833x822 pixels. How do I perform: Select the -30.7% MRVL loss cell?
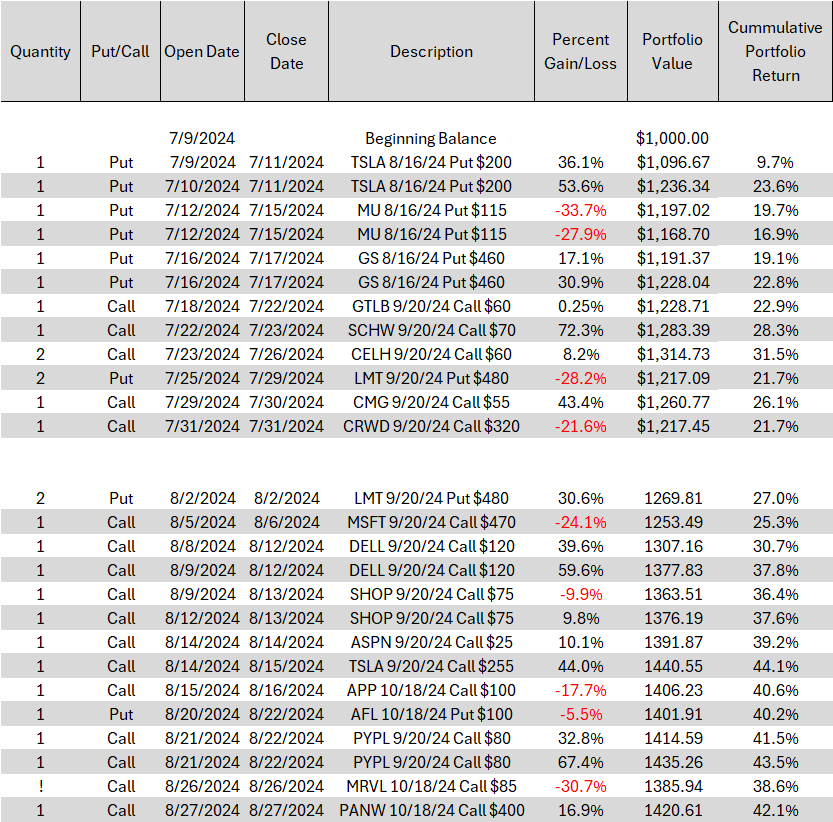[581, 786]
